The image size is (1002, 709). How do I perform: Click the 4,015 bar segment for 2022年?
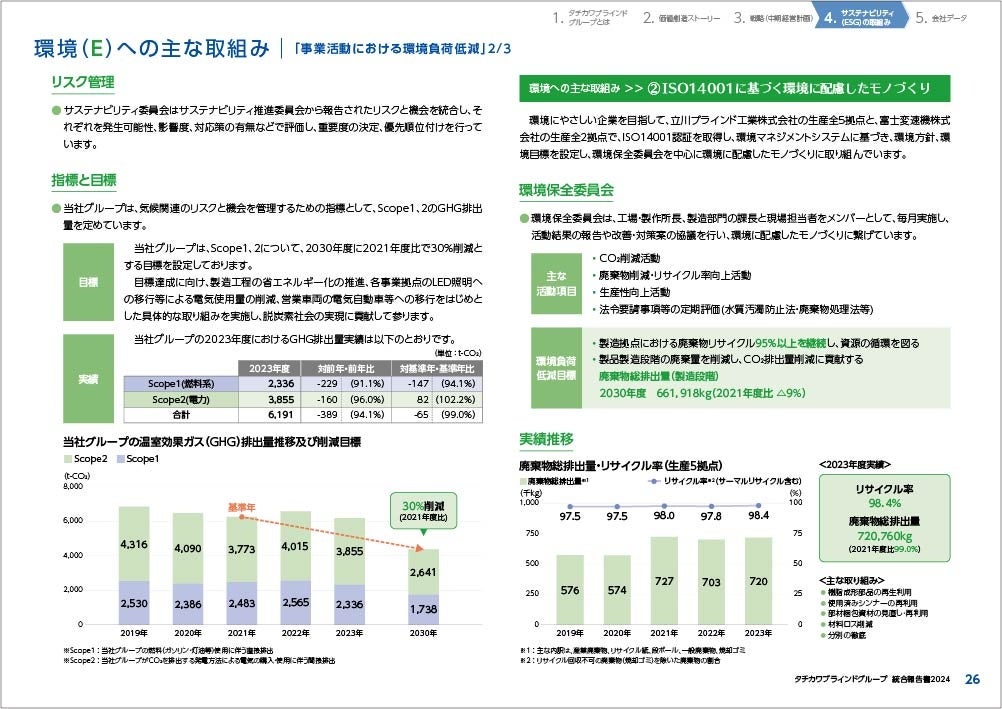pyautogui.click(x=295, y=546)
